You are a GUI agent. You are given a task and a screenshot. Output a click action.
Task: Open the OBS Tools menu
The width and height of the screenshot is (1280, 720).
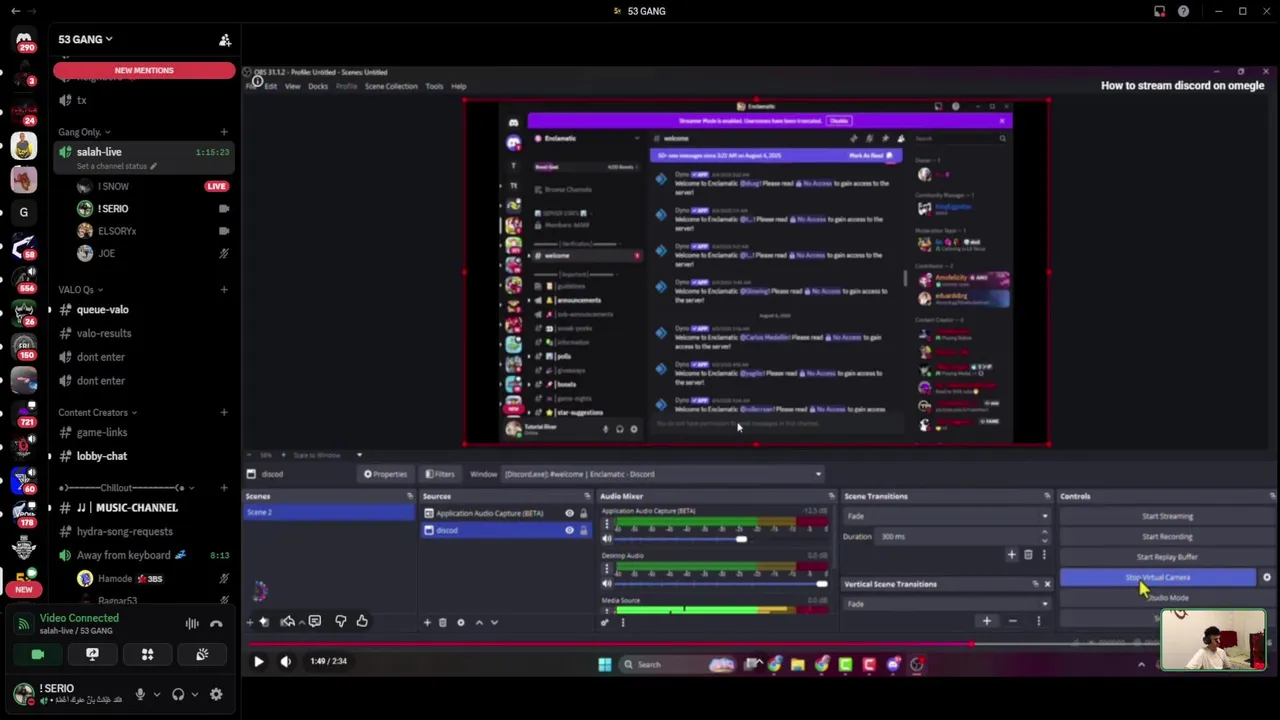tap(434, 86)
